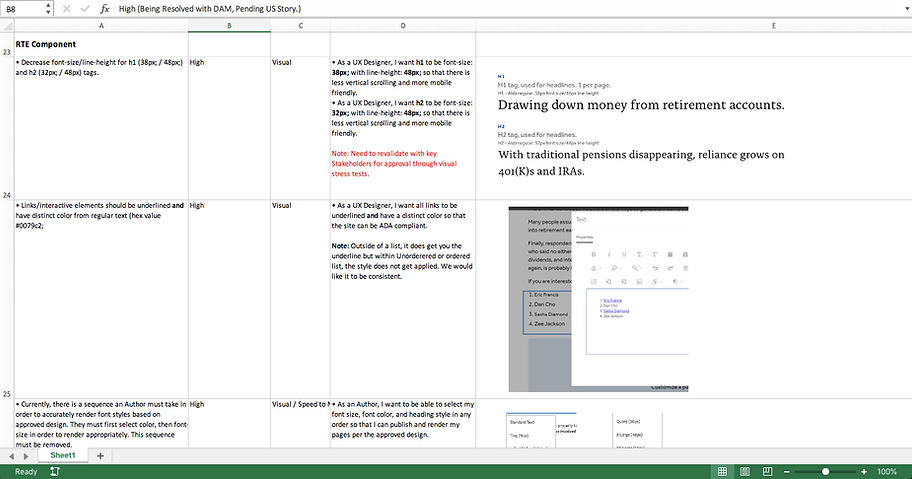Select all cells via corner triangle
Viewport: 912px width, 479px height.
7,26
